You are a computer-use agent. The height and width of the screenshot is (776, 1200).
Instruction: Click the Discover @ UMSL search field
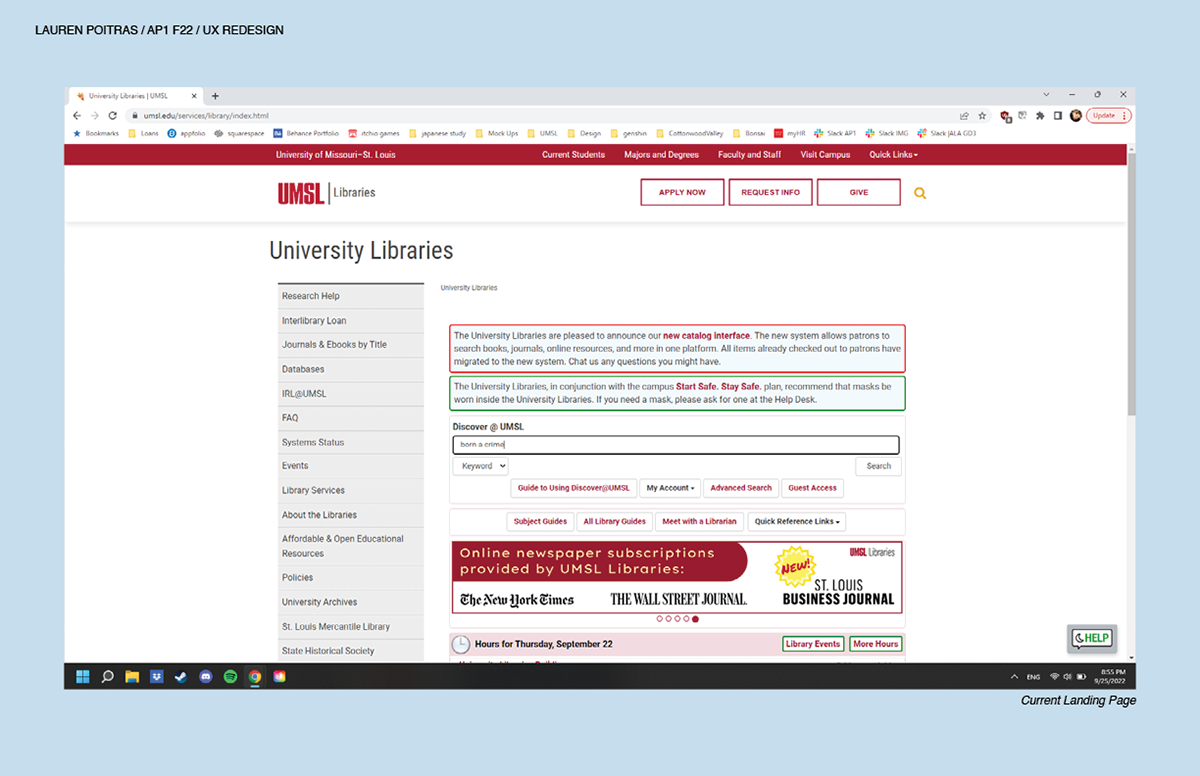676,445
